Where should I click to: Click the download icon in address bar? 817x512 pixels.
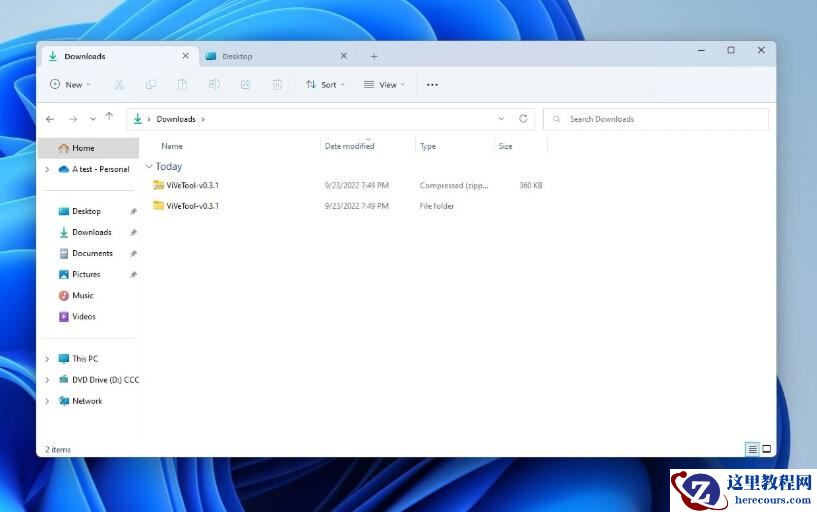click(138, 119)
